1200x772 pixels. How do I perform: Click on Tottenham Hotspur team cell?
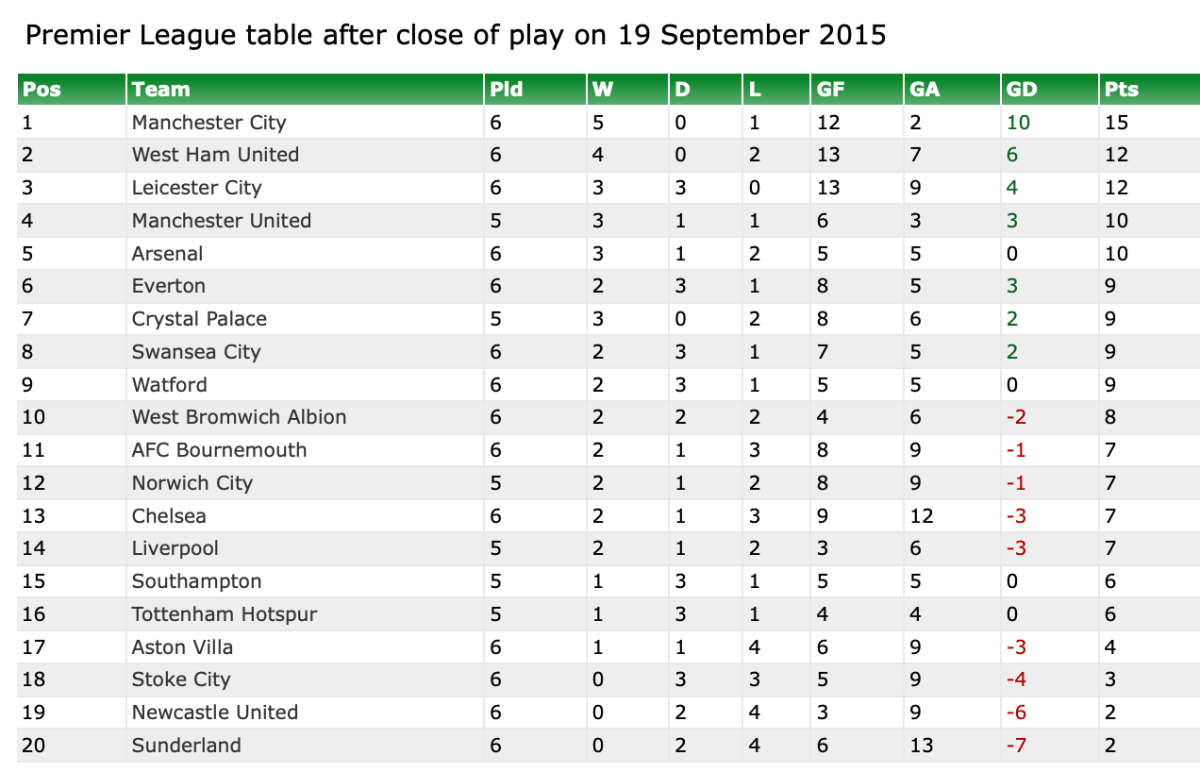[x=224, y=614]
